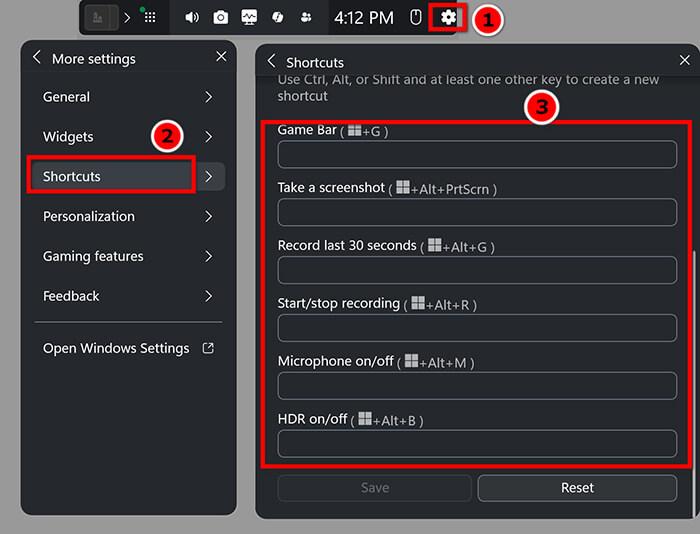
Task: Expand the Gaming features chevron arrow
Action: (208, 256)
